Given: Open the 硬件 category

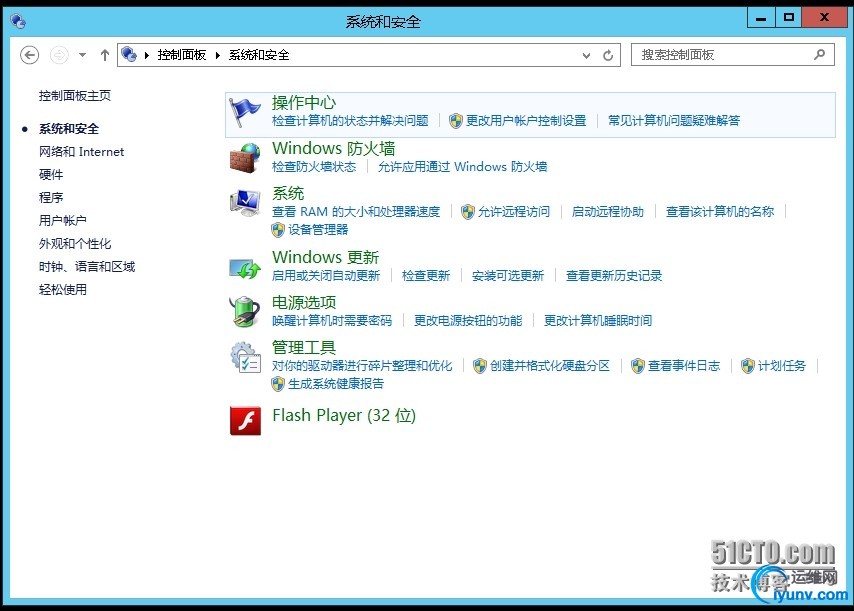Looking at the screenshot, I should pyautogui.click(x=51, y=175).
